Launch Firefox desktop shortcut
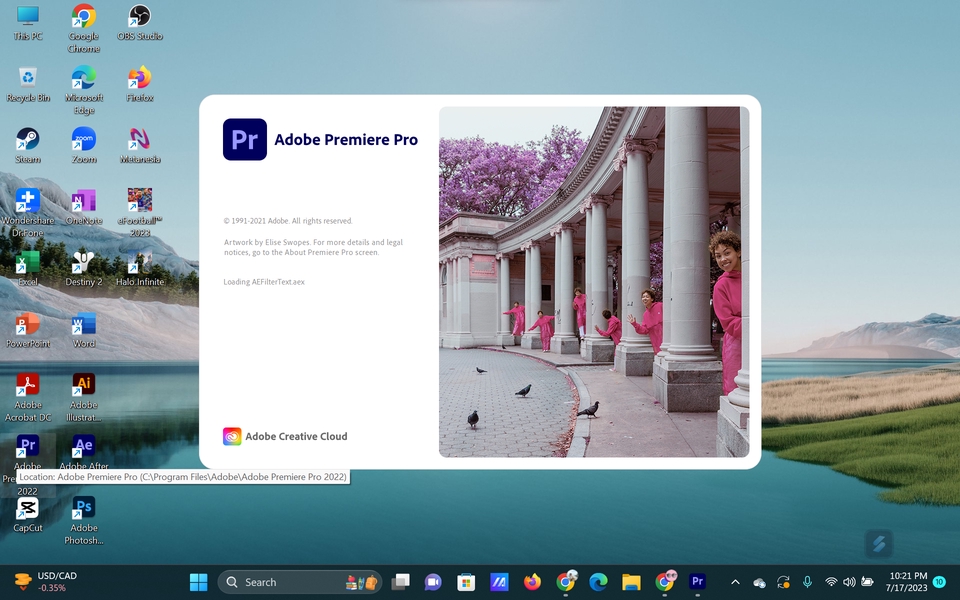The image size is (960, 600). [x=140, y=84]
